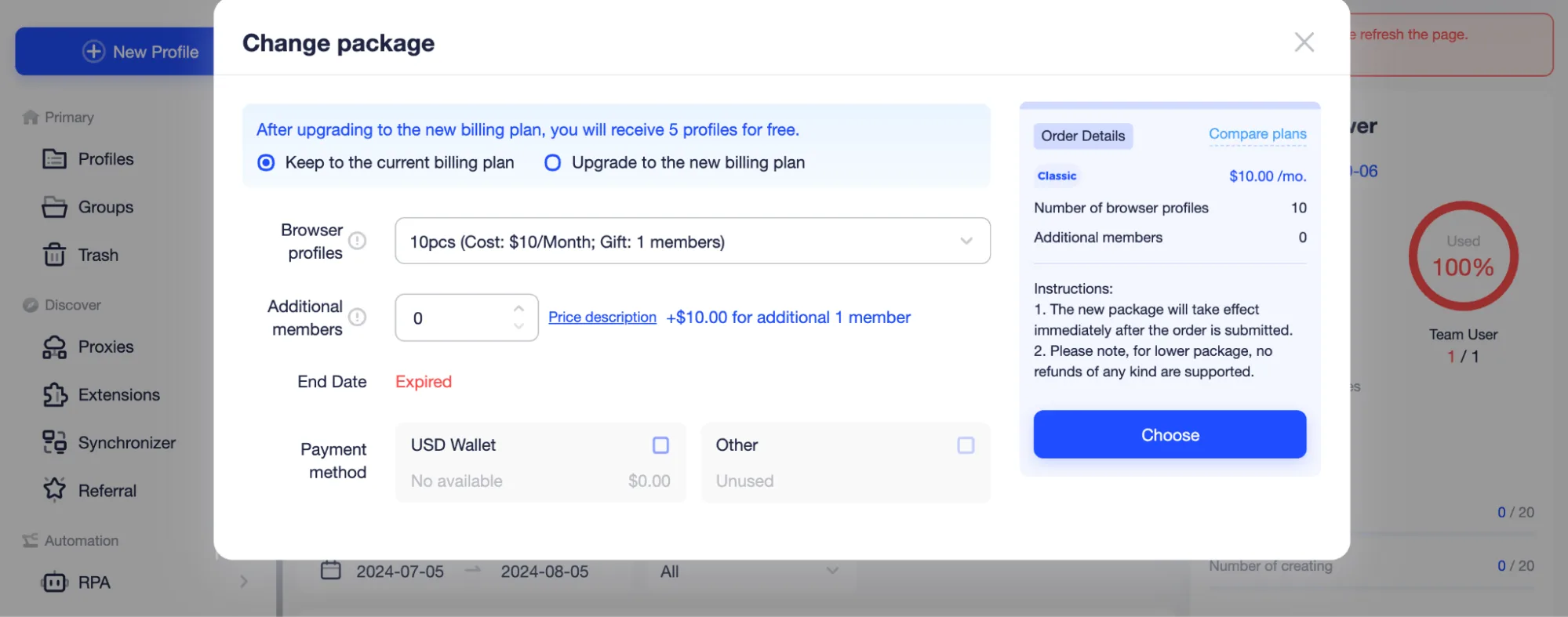Increase additional members with up arrow
1568x617 pixels.
(518, 309)
